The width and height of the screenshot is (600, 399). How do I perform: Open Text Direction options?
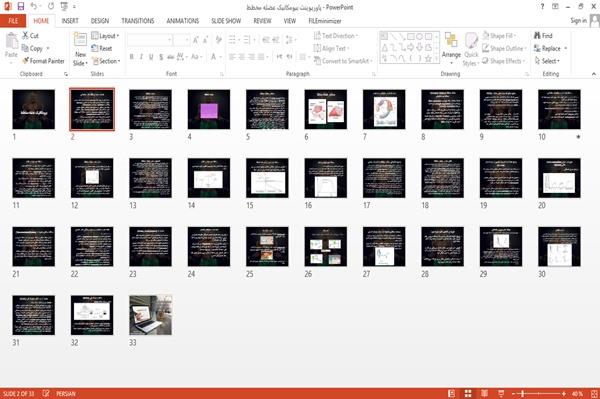coord(336,36)
